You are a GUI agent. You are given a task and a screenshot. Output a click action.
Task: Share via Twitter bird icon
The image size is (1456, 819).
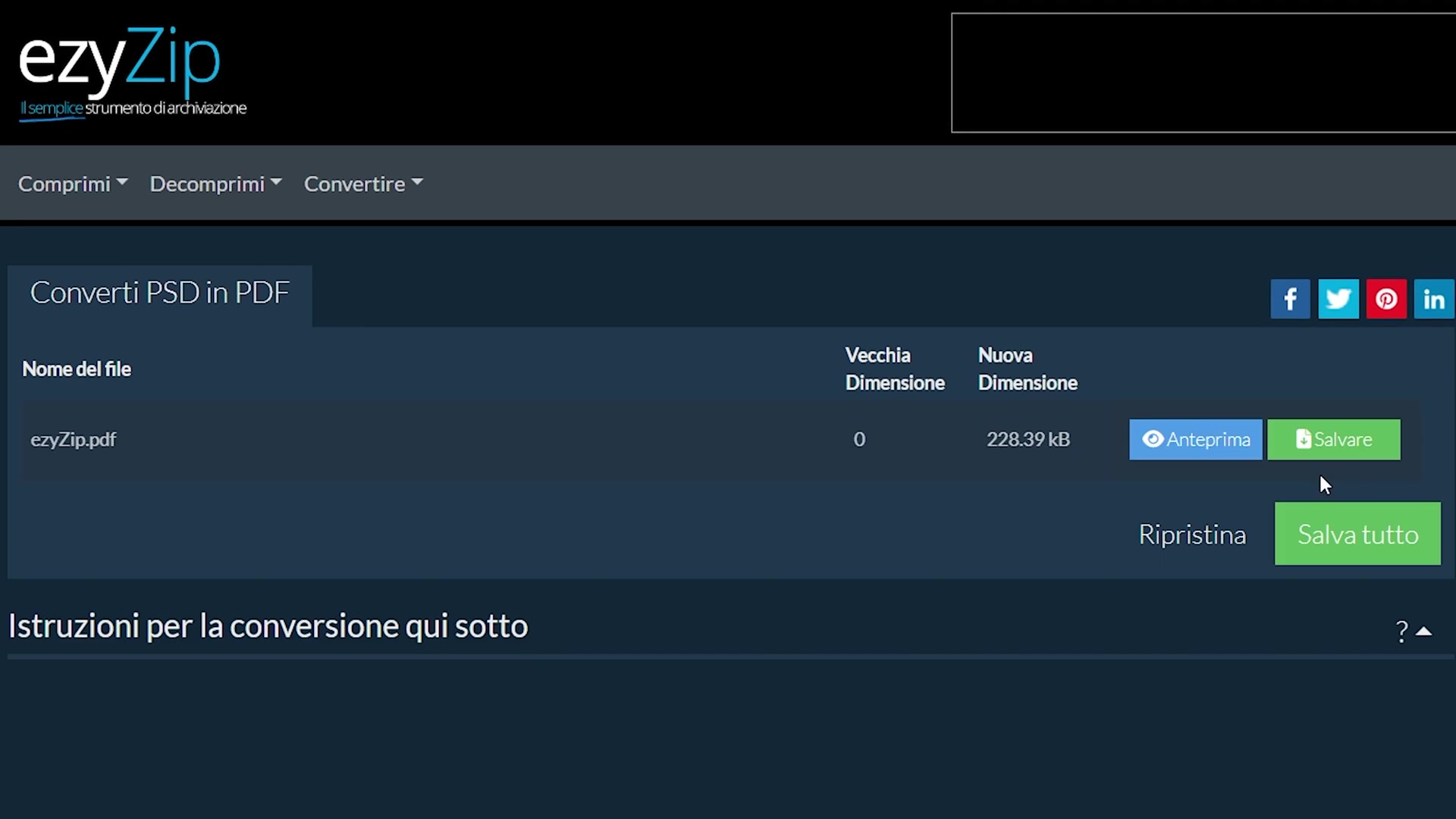(x=1338, y=299)
